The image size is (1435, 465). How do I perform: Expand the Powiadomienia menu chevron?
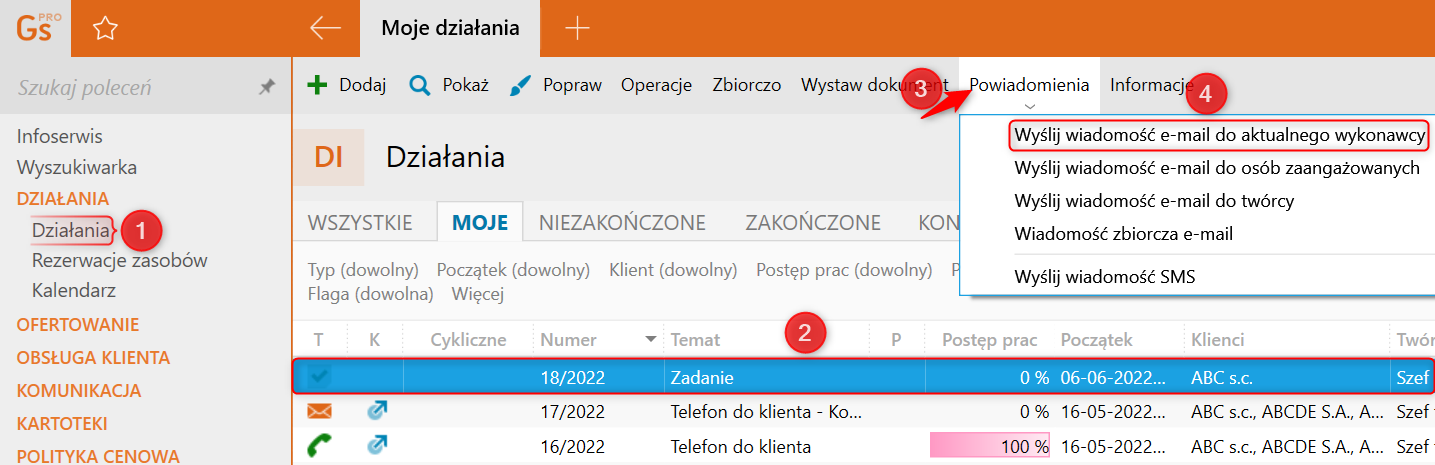1030,106
